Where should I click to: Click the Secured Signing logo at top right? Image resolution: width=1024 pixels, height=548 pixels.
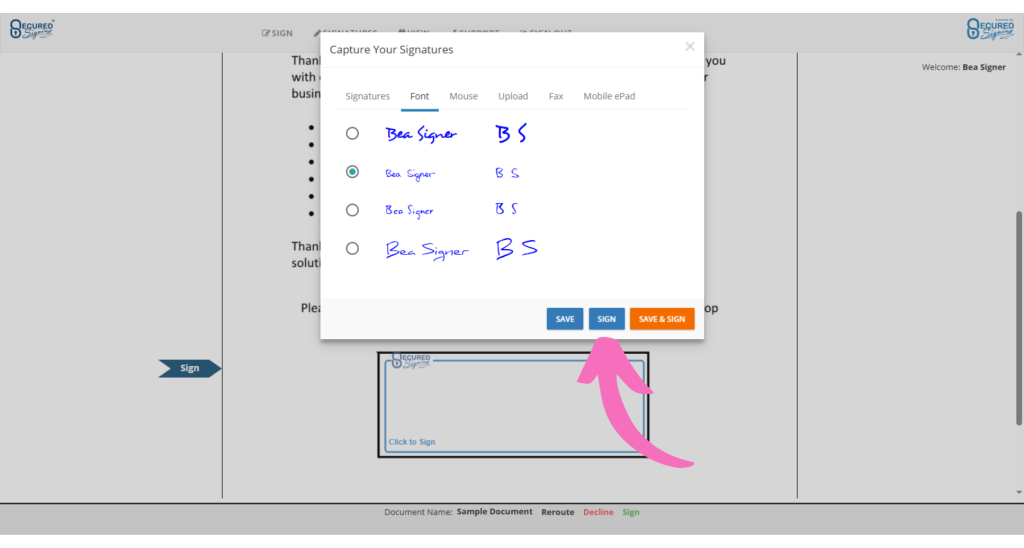[x=990, y=29]
